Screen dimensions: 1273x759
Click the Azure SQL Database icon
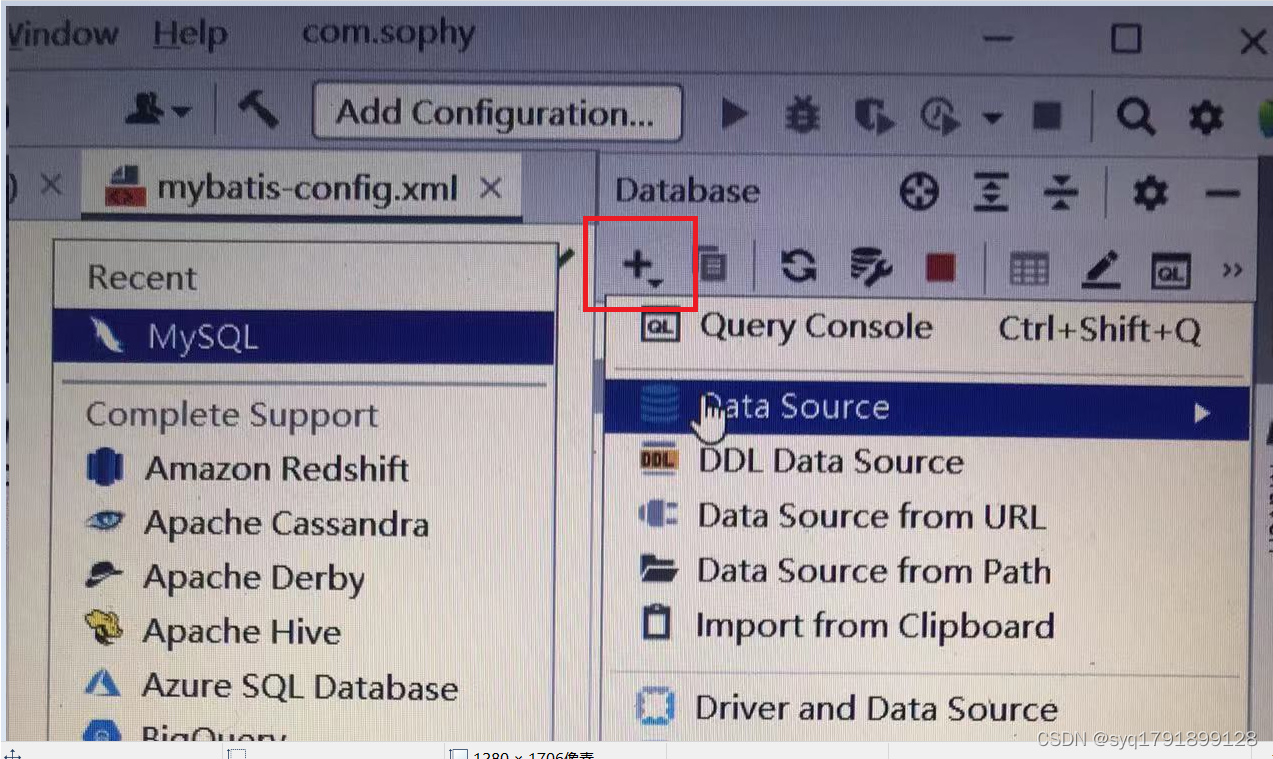tap(103, 685)
